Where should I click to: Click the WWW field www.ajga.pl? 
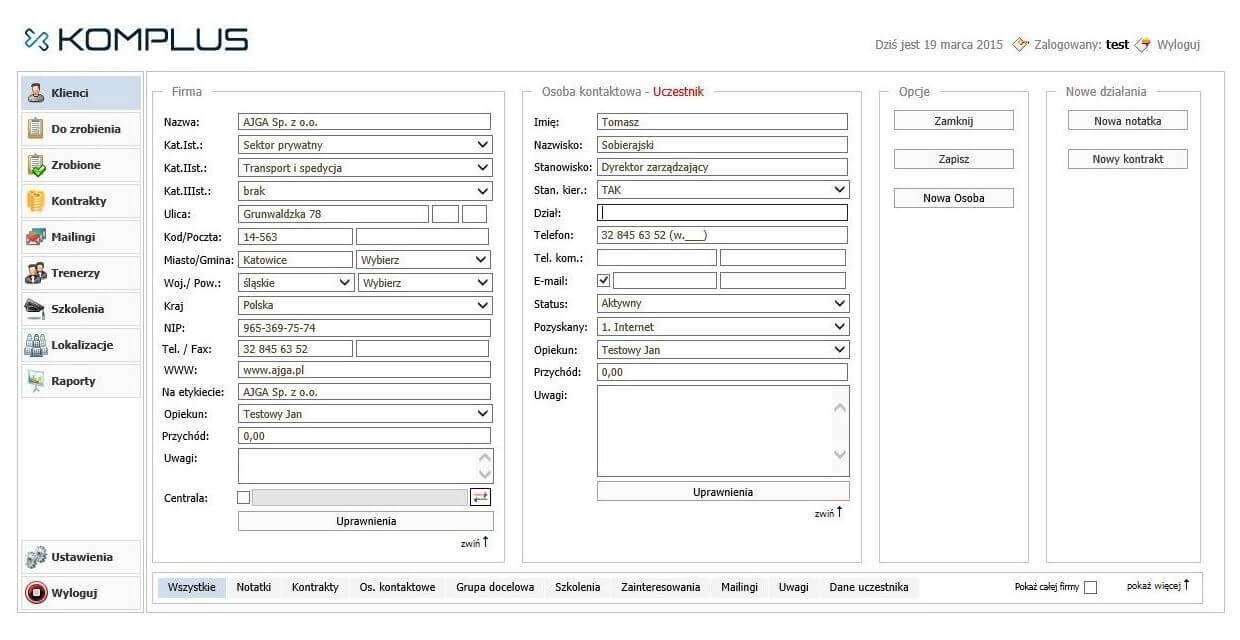click(365, 370)
